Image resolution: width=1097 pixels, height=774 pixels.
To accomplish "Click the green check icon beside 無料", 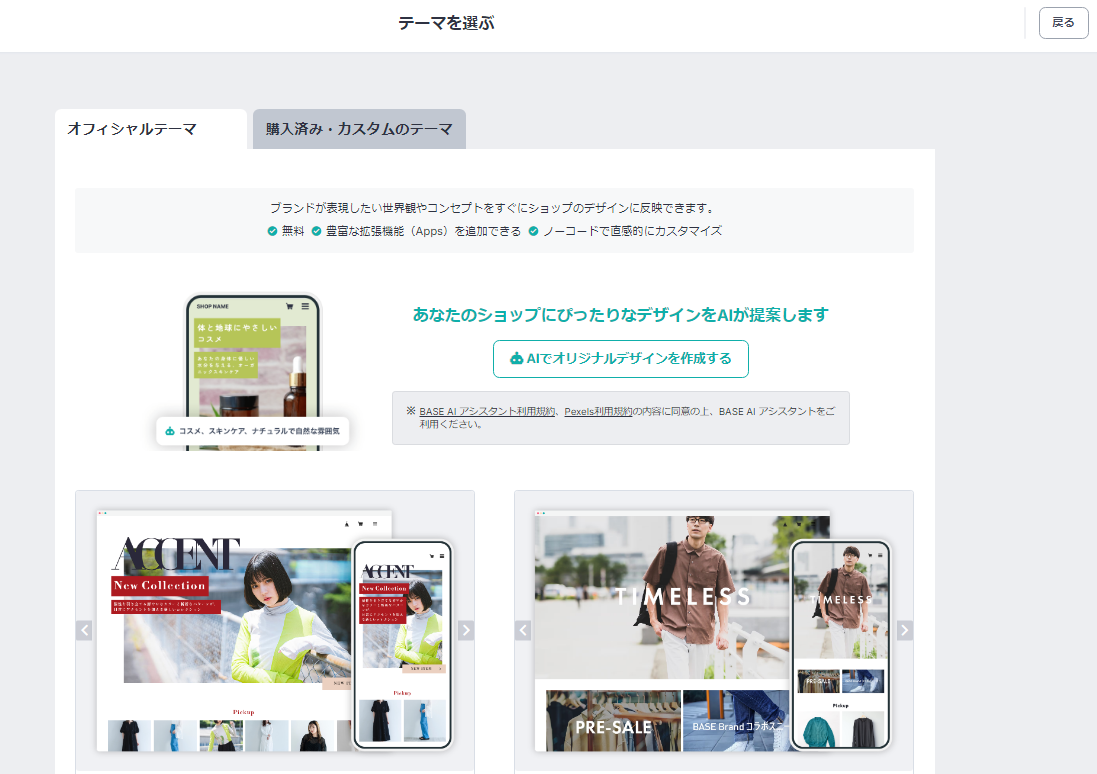I will tap(272, 231).
